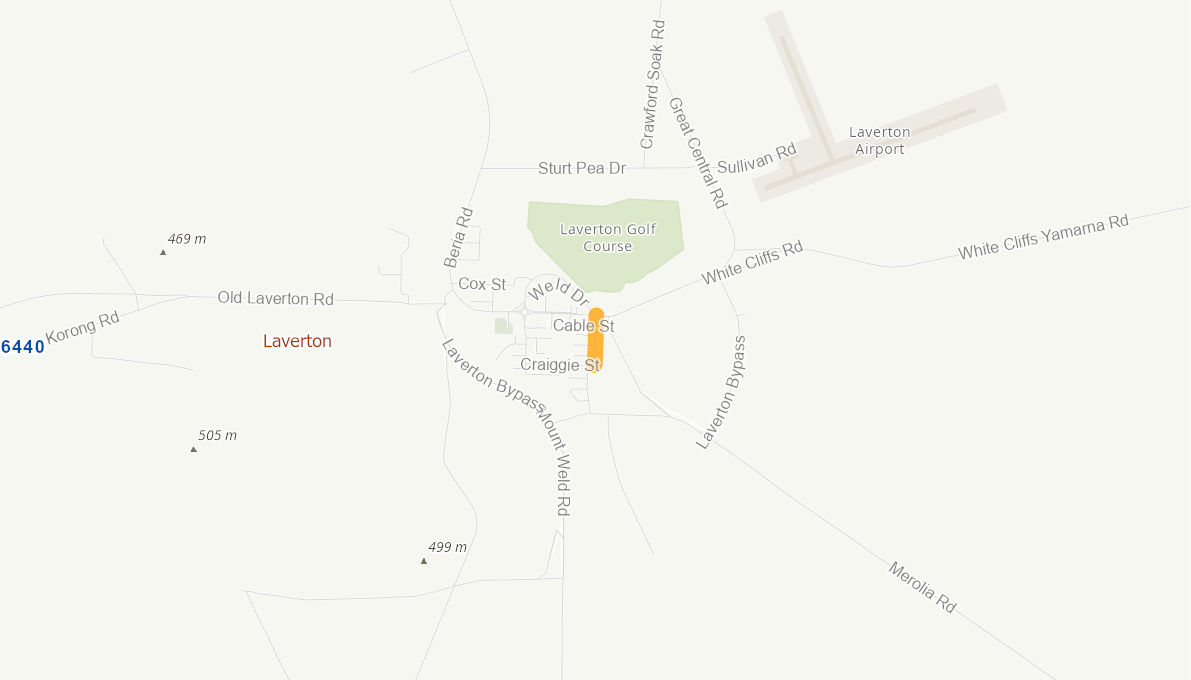This screenshot has width=1191, height=680.
Task: Select the Craiggie St street label
Action: coord(560,365)
